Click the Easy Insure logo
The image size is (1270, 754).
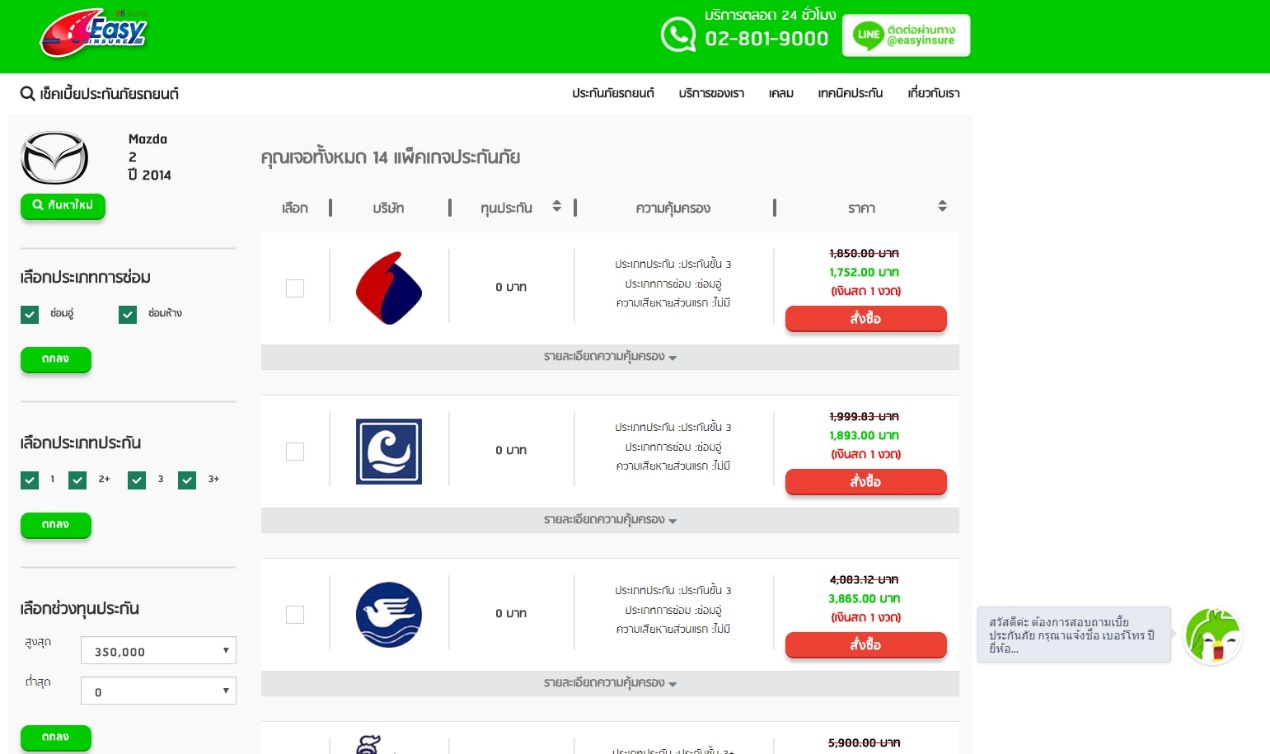(93, 33)
